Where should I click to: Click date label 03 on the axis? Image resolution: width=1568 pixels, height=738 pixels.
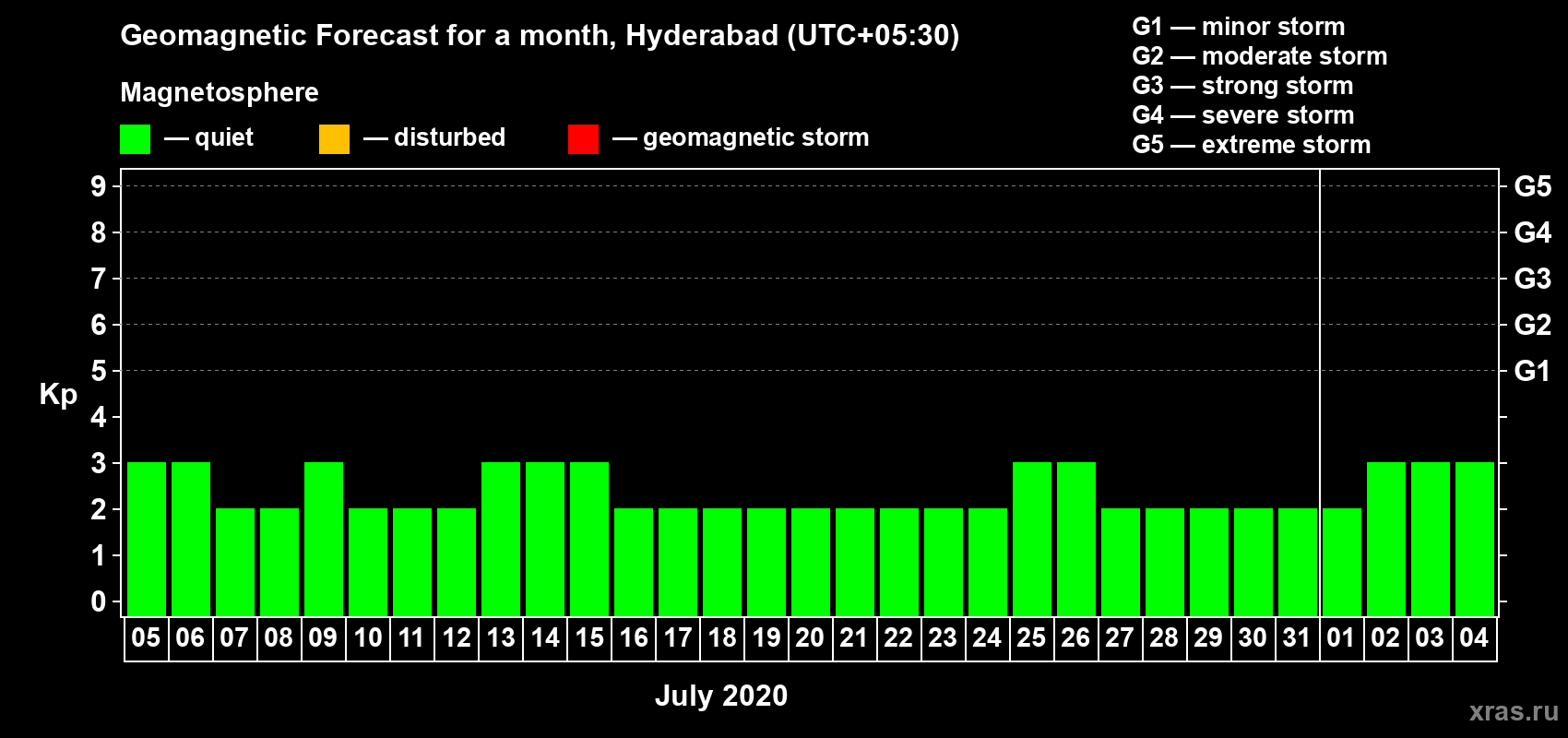click(1430, 638)
